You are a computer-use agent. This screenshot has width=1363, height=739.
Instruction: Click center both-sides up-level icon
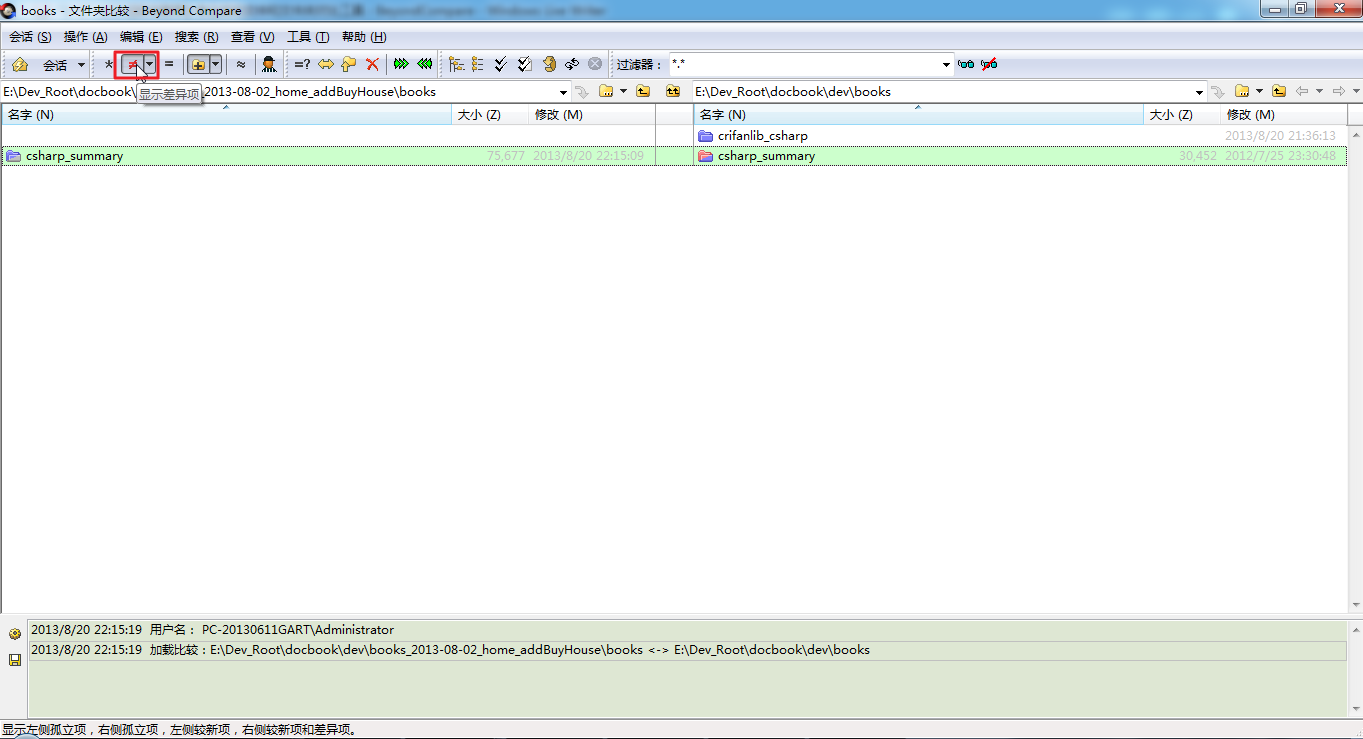(x=673, y=92)
